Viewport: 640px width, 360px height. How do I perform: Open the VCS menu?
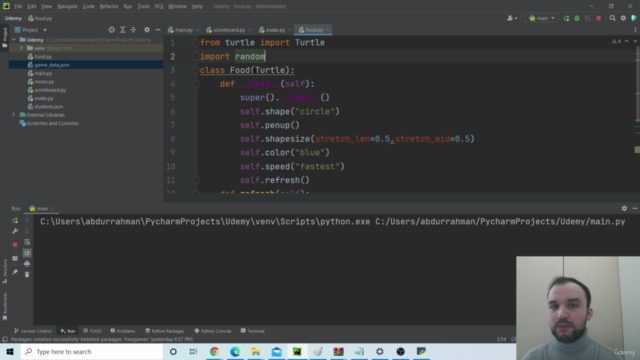[159, 6]
